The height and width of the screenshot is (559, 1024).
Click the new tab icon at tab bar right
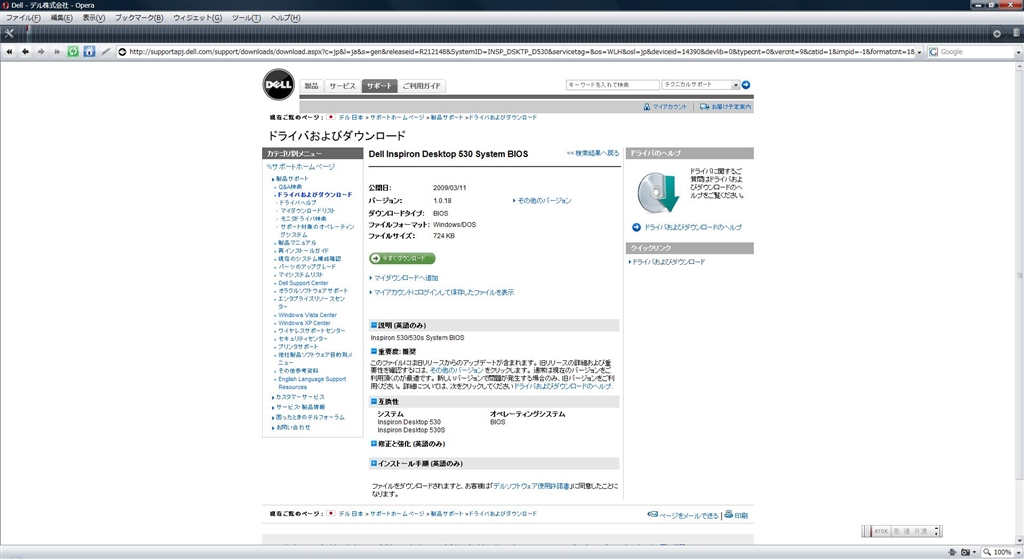pyautogui.click(x=997, y=33)
